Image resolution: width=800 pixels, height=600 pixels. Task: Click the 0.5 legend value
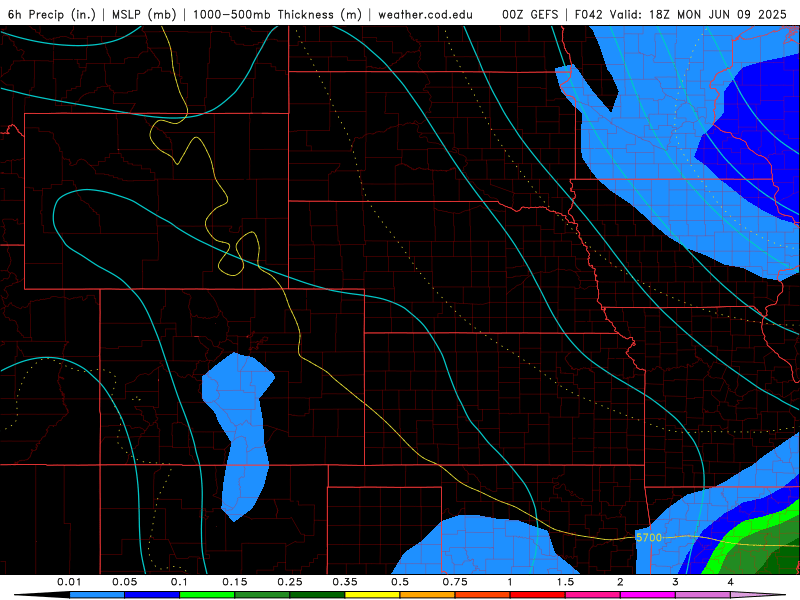[x=400, y=582]
